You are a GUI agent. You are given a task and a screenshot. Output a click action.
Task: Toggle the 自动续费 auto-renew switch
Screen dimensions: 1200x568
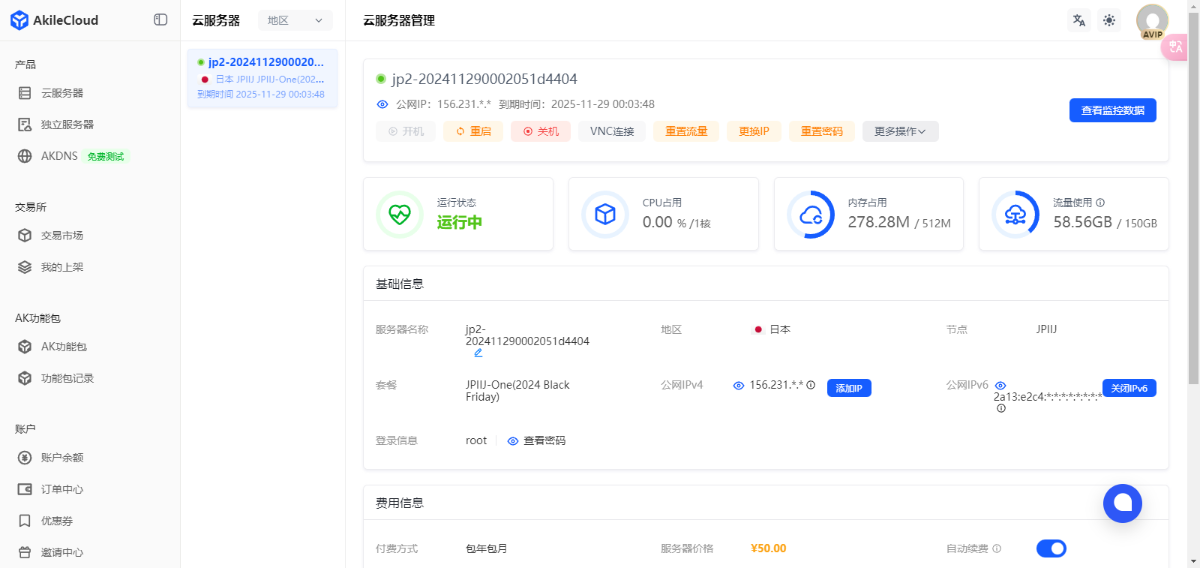coord(1051,548)
